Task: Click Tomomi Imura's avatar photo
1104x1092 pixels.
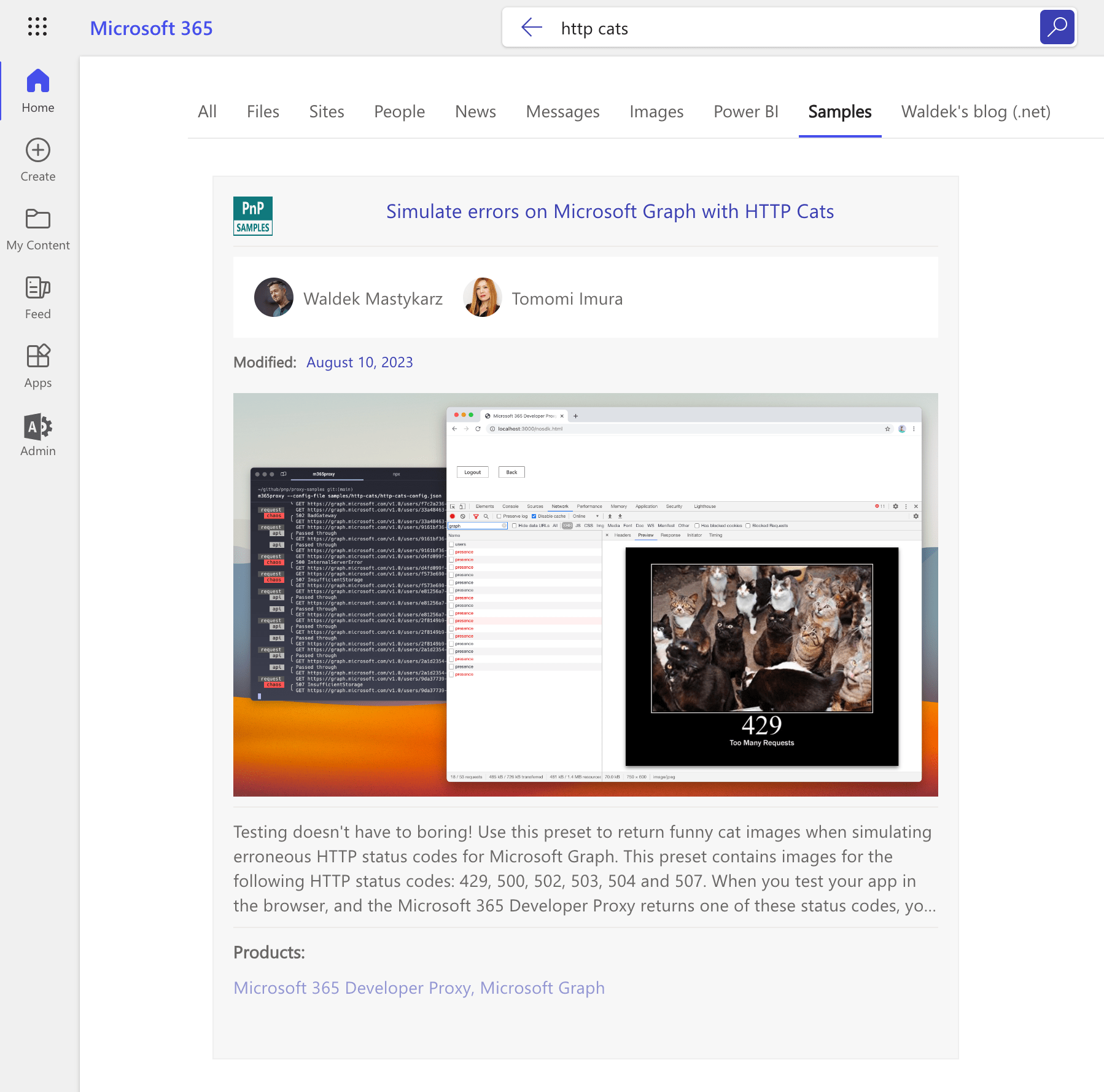Action: [483, 297]
